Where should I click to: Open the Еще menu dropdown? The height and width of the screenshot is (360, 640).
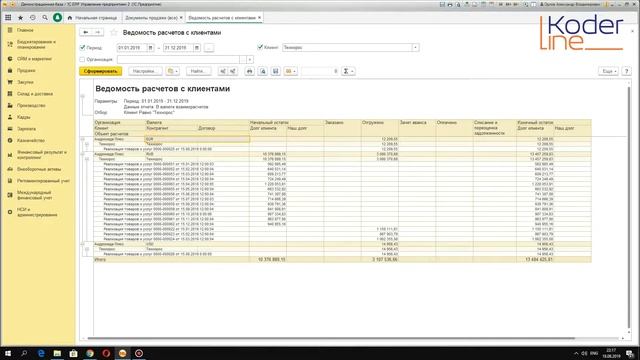pyautogui.click(x=608, y=71)
